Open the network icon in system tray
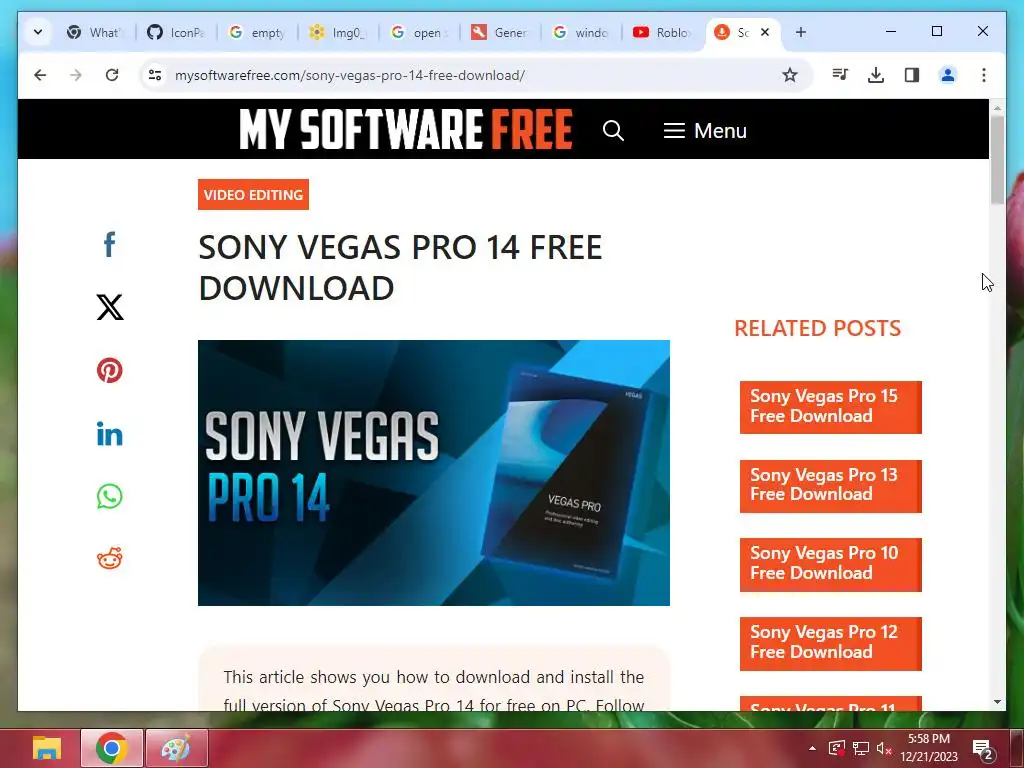1024x768 pixels. point(861,748)
